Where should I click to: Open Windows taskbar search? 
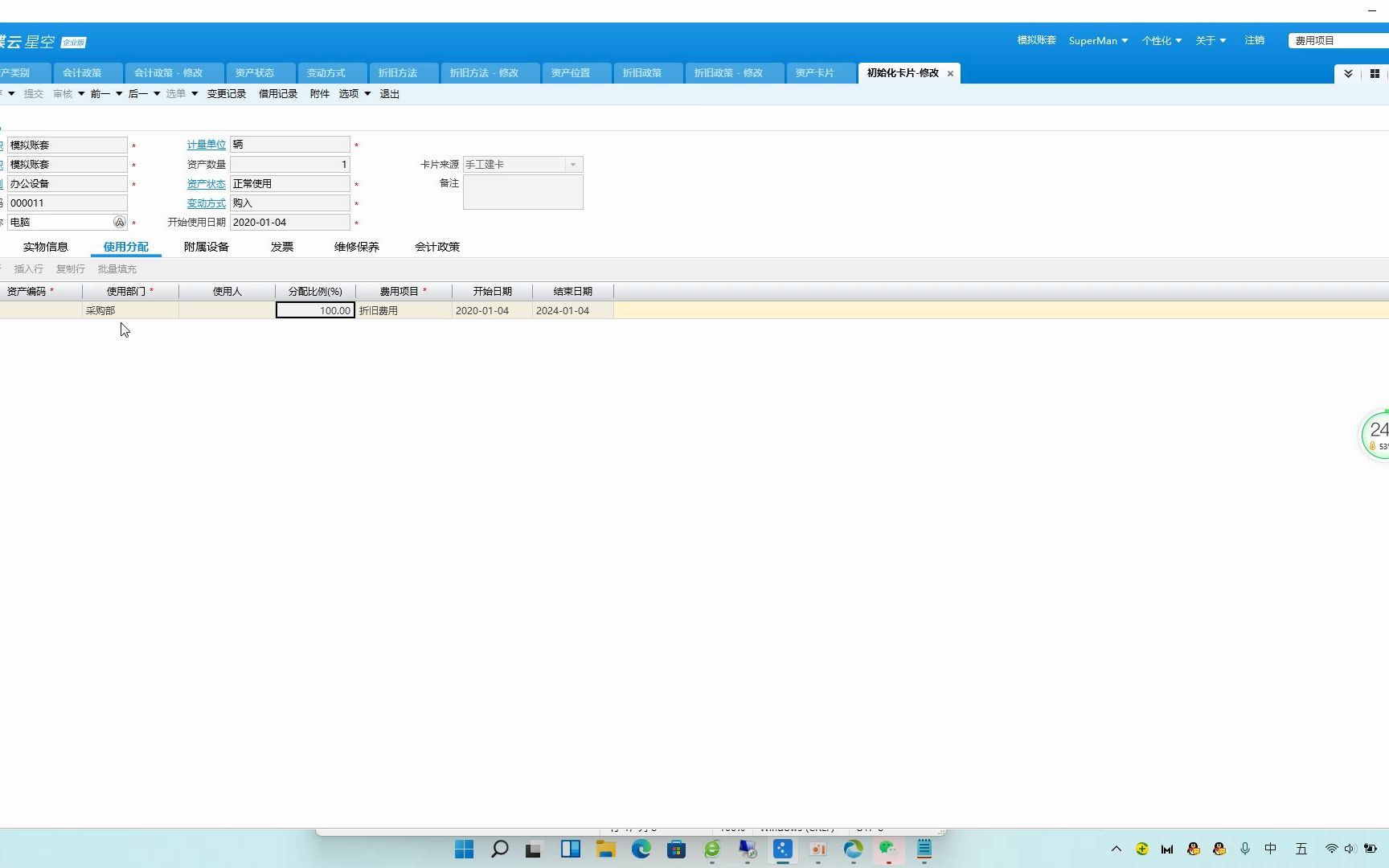pos(499,849)
